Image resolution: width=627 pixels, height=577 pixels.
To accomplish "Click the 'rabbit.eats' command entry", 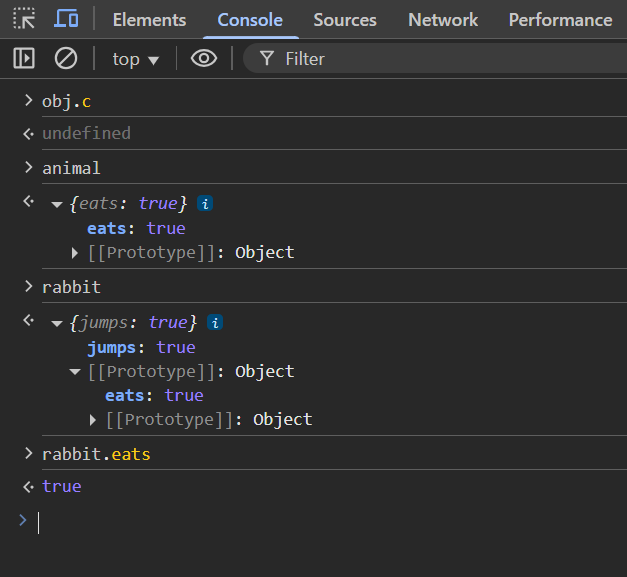I will (x=96, y=454).
